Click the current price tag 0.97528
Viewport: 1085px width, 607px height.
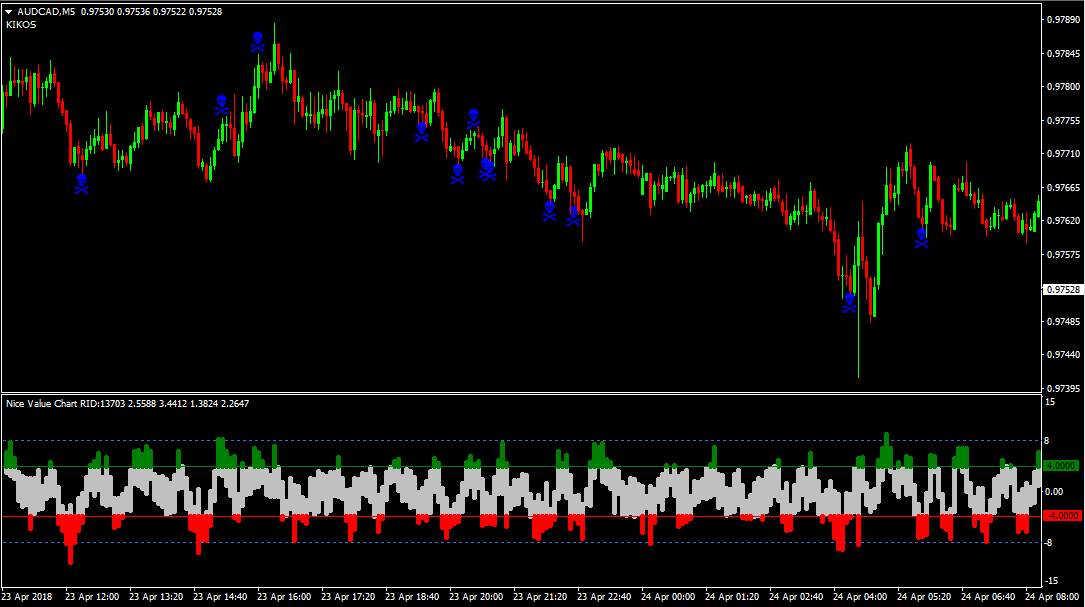(x=1062, y=289)
